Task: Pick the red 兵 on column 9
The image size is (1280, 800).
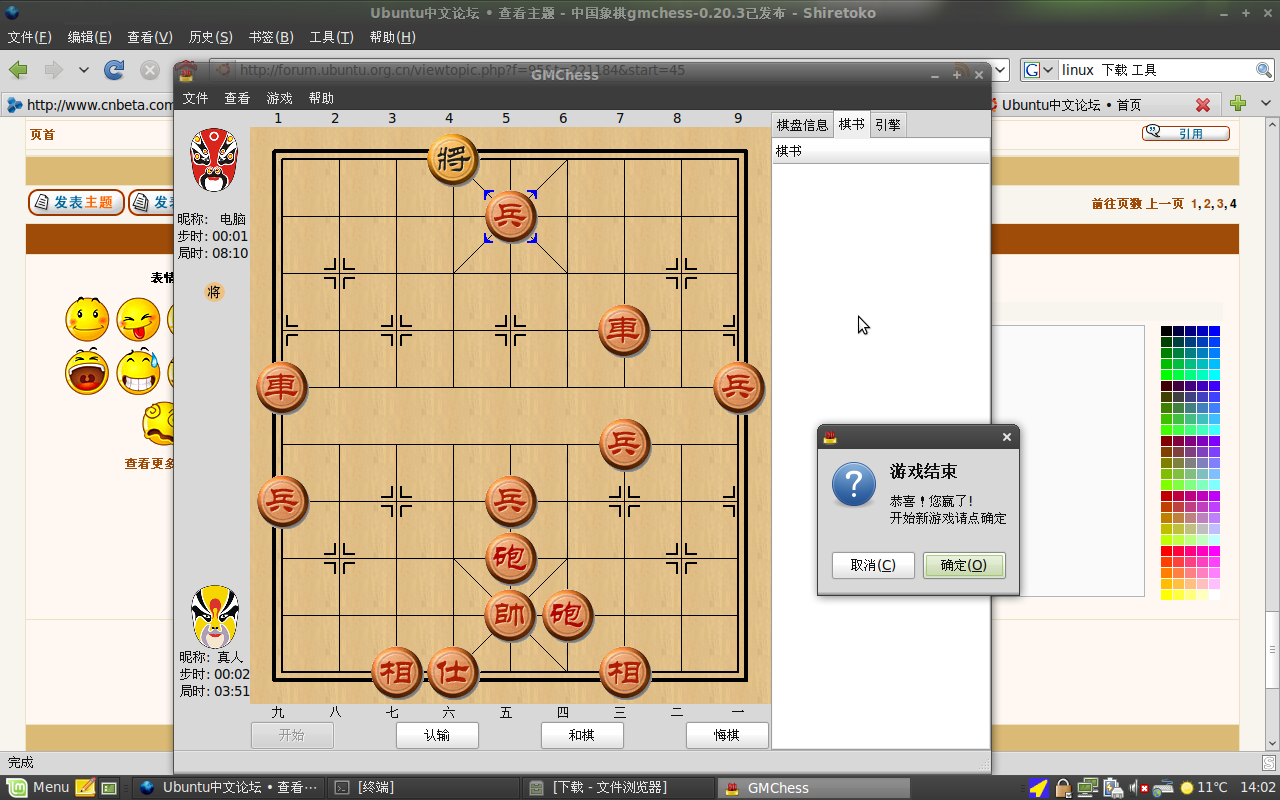Action: (x=738, y=387)
